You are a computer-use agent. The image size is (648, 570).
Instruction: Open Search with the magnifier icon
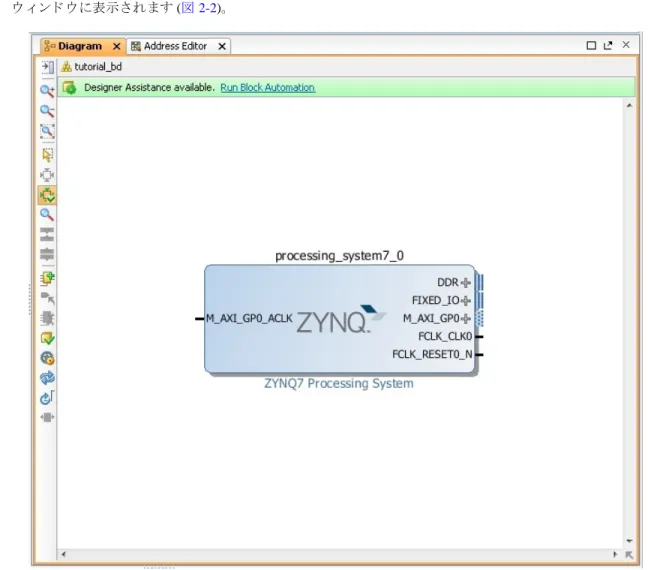(x=47, y=215)
